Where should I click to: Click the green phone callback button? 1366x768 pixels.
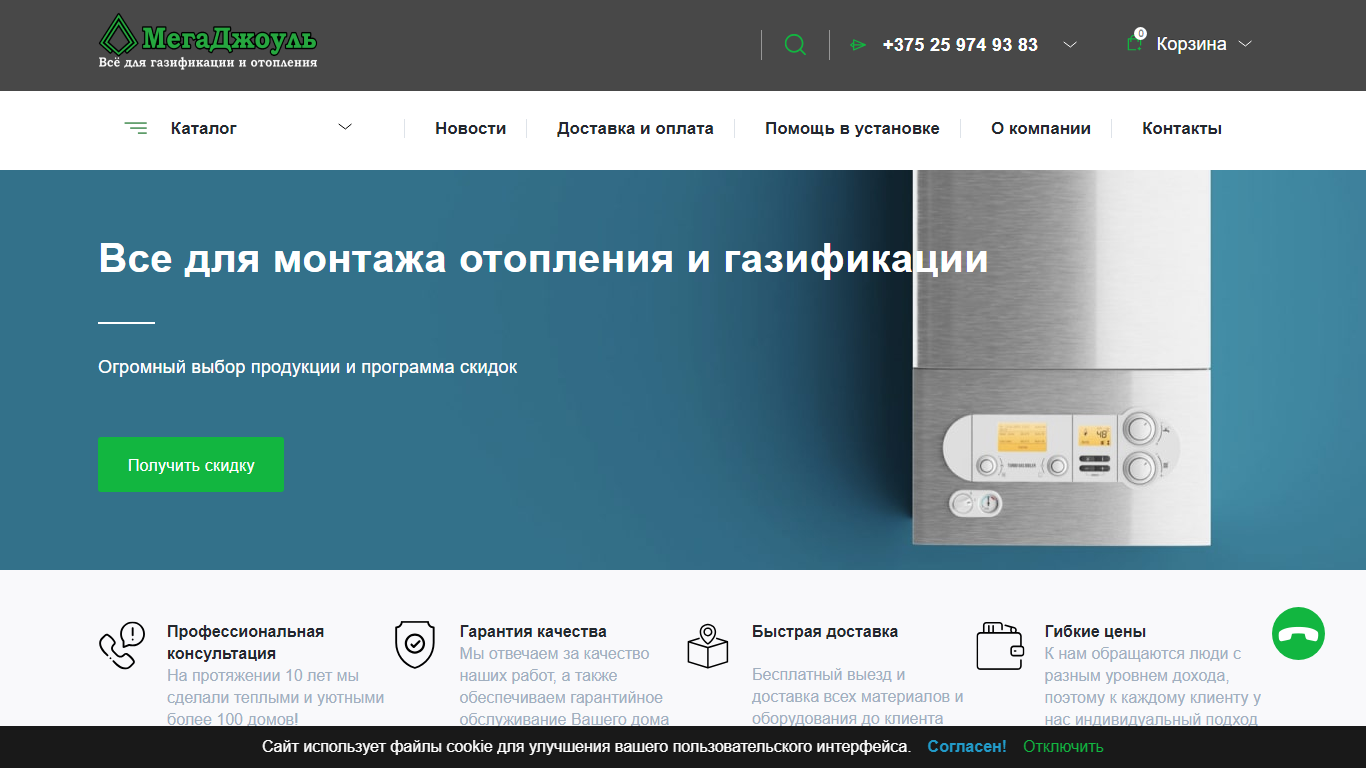[x=1298, y=633]
